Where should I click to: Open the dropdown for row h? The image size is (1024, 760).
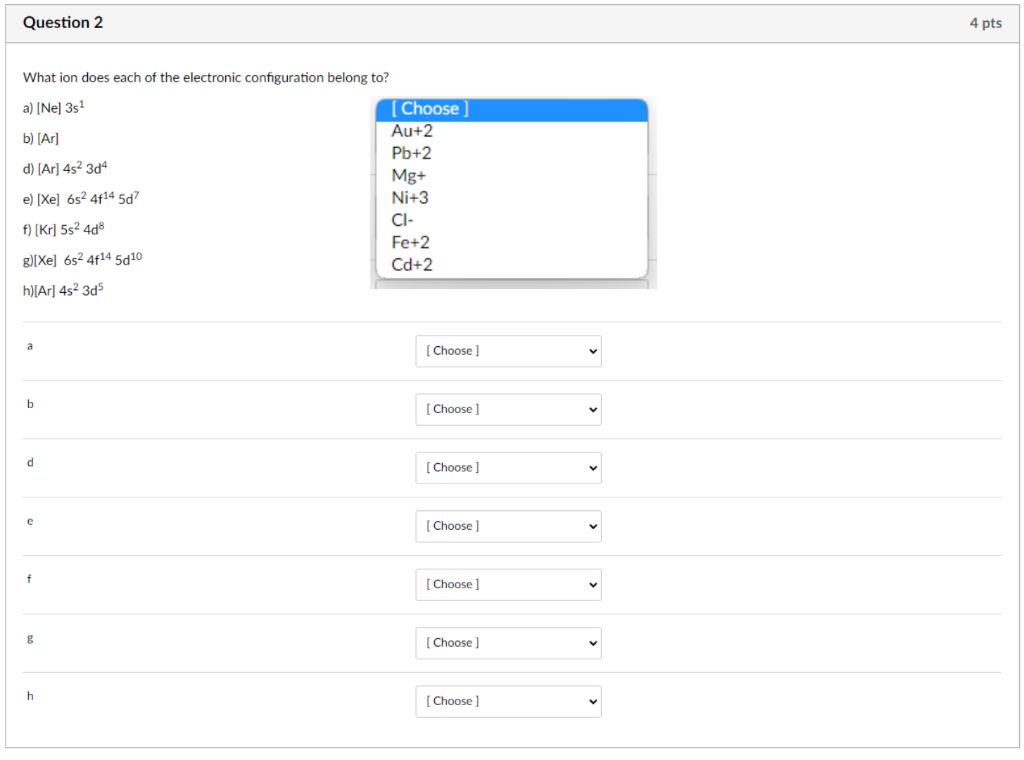[508, 701]
